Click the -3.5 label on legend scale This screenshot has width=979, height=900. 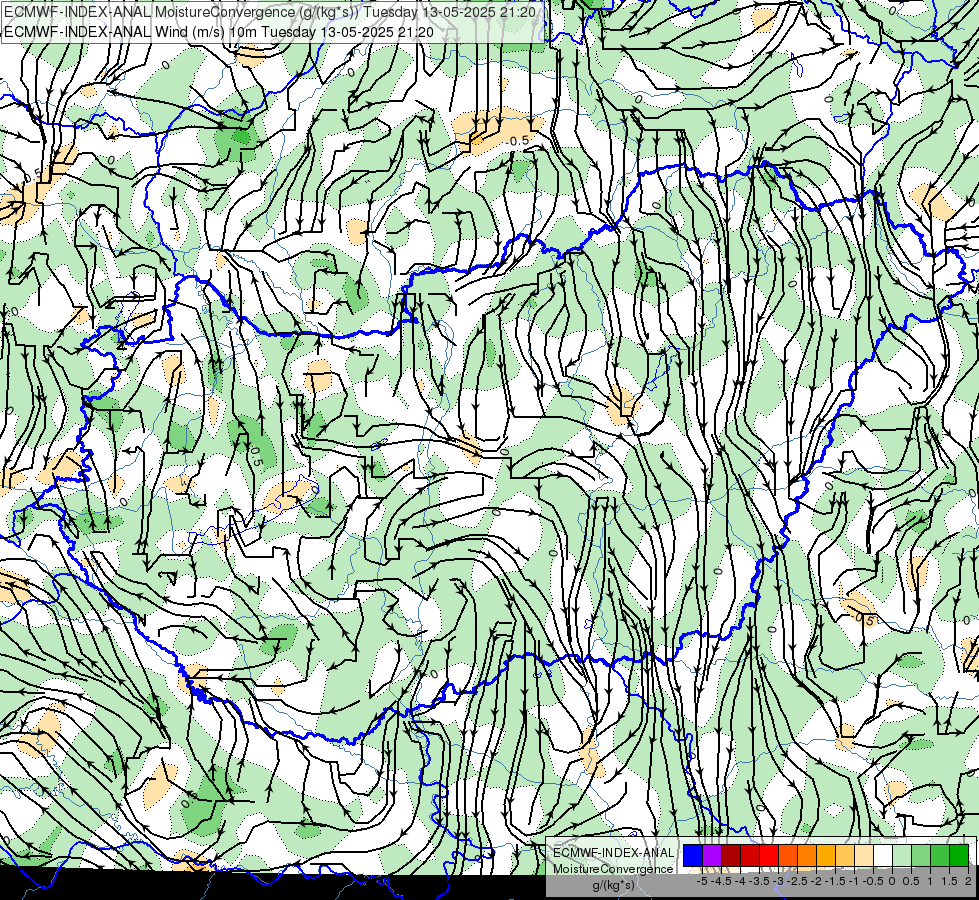760,881
